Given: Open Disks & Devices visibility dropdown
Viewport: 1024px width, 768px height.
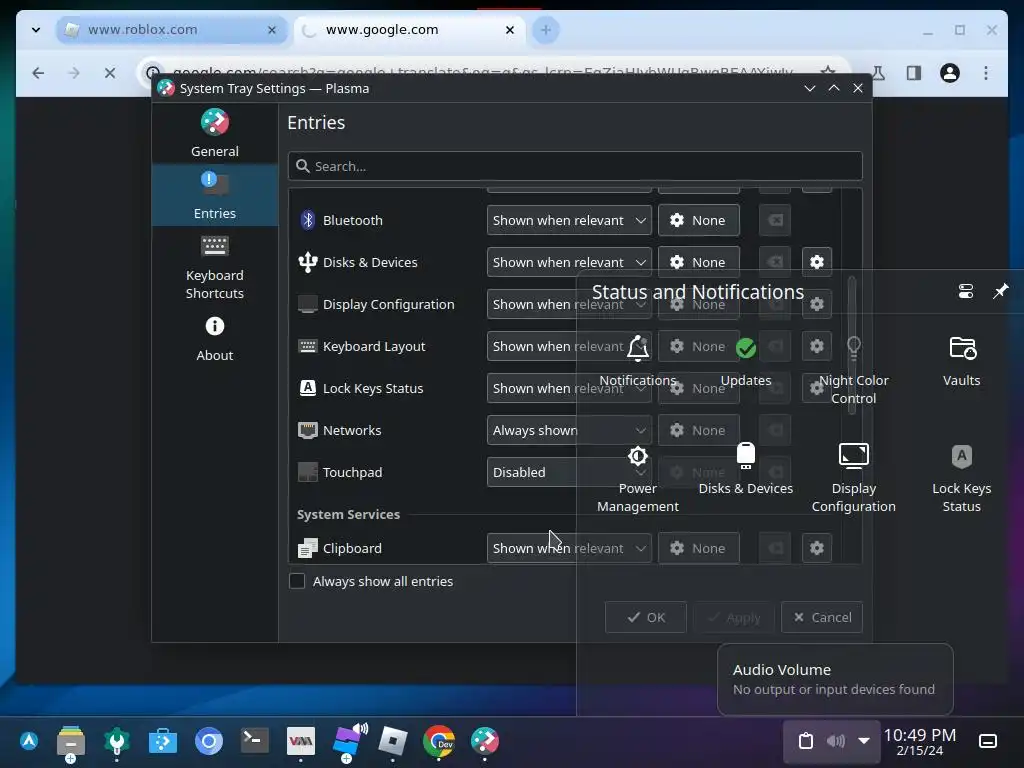Looking at the screenshot, I should 569,262.
